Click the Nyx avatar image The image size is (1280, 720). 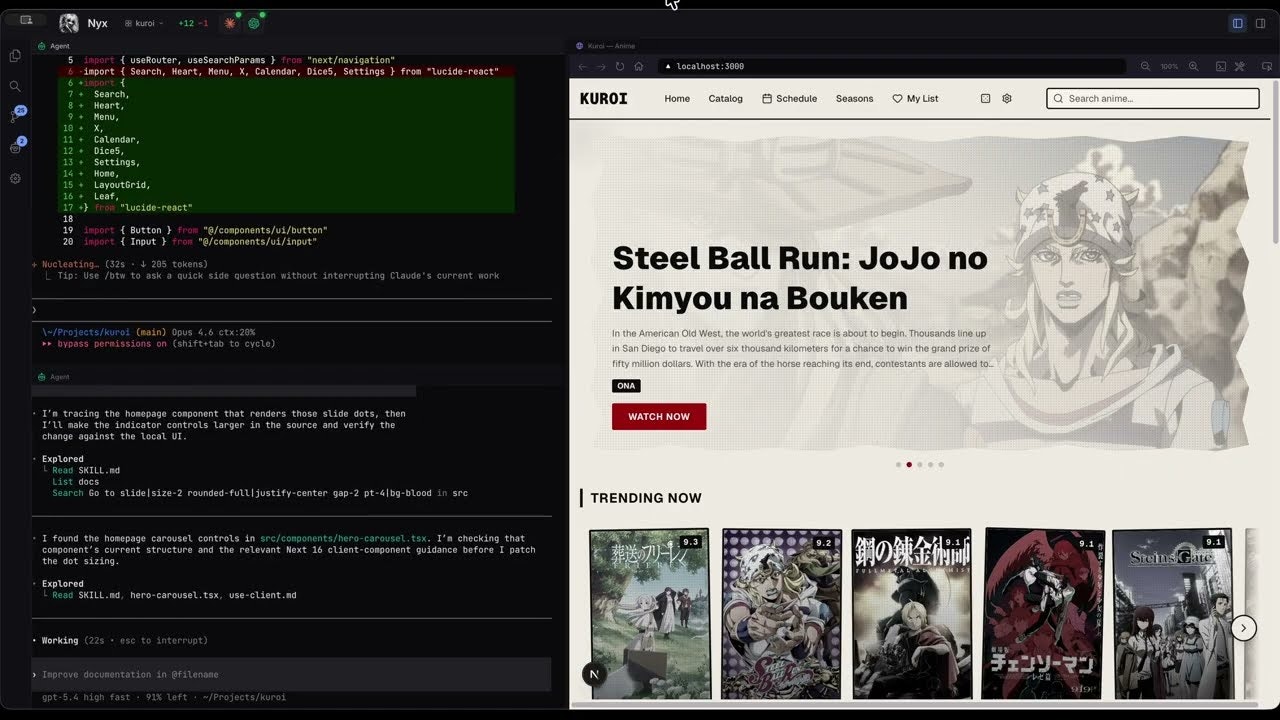69,23
